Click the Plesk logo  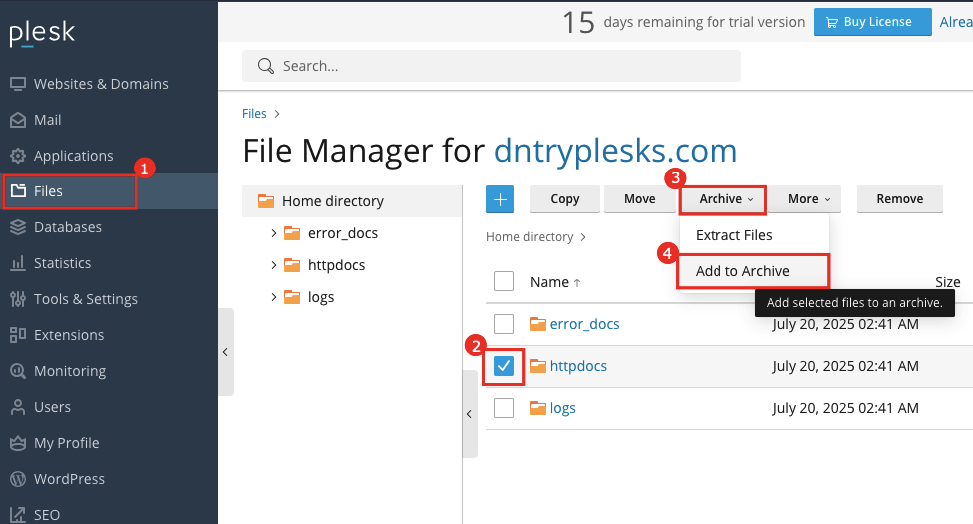tap(42, 33)
